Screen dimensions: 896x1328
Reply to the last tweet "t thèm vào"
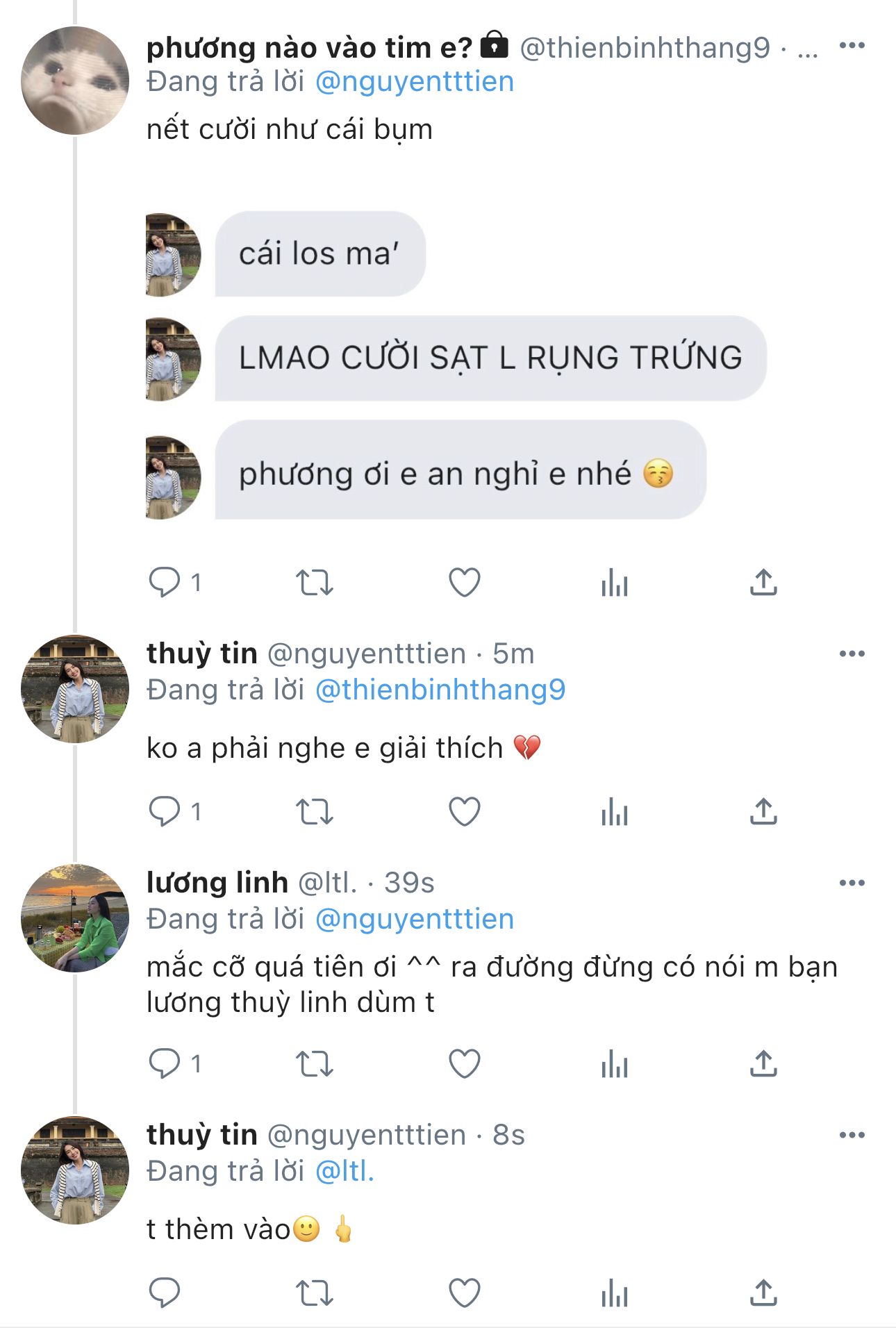click(165, 1293)
